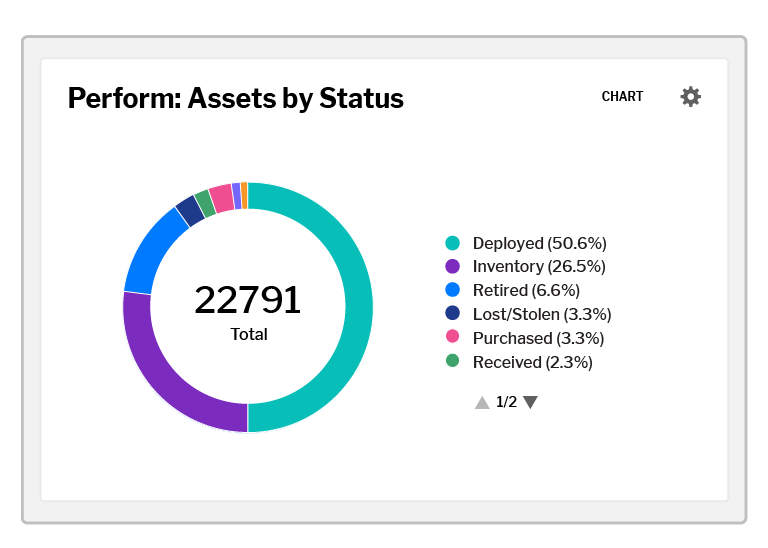This screenshot has height=548, width=768.
Task: Click the green Received donut segment
Action: pyautogui.click(x=205, y=203)
